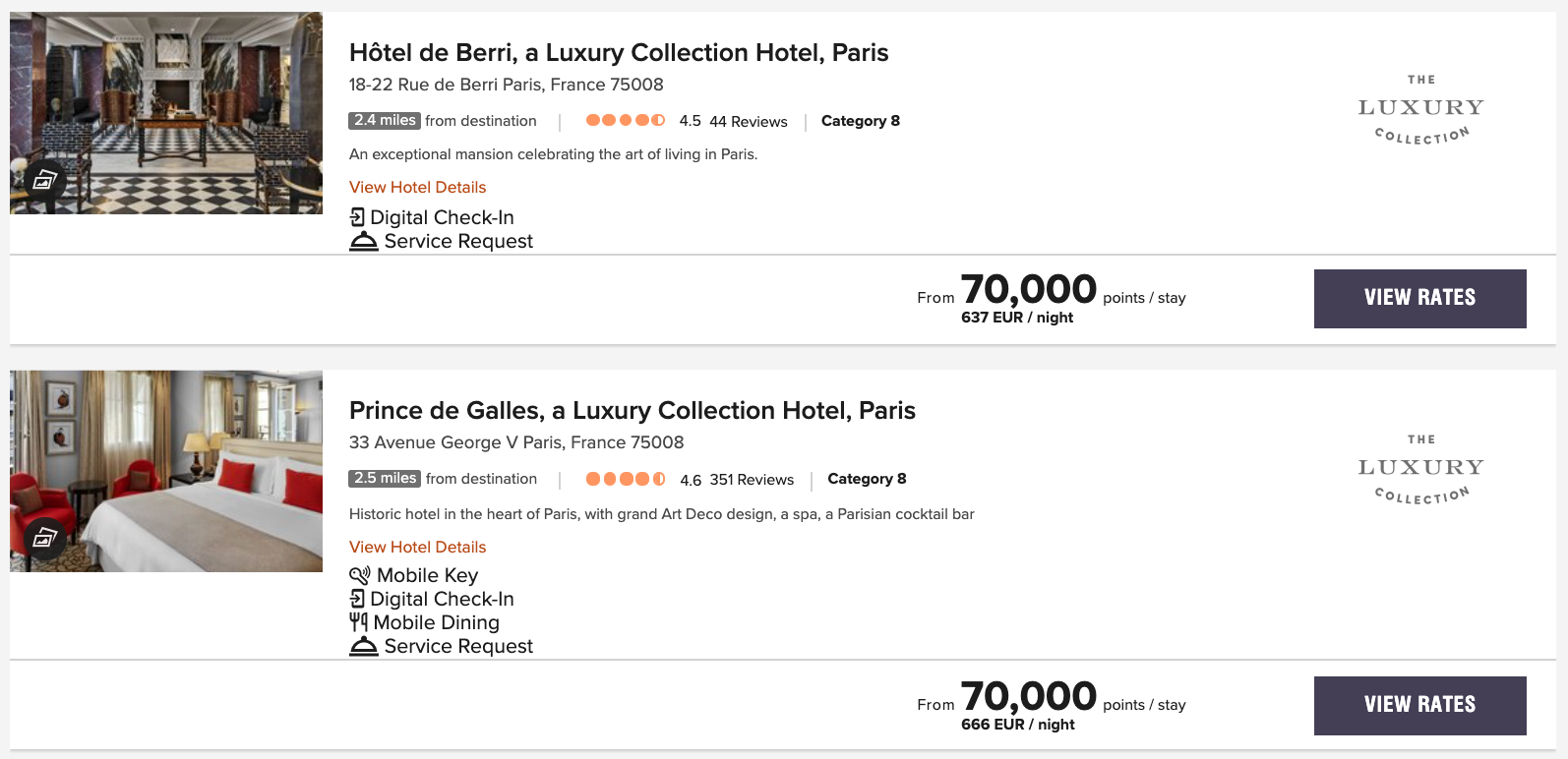Image resolution: width=1568 pixels, height=759 pixels.
Task: Click the Category 8 label for Hôtel de Berri
Action: (861, 120)
